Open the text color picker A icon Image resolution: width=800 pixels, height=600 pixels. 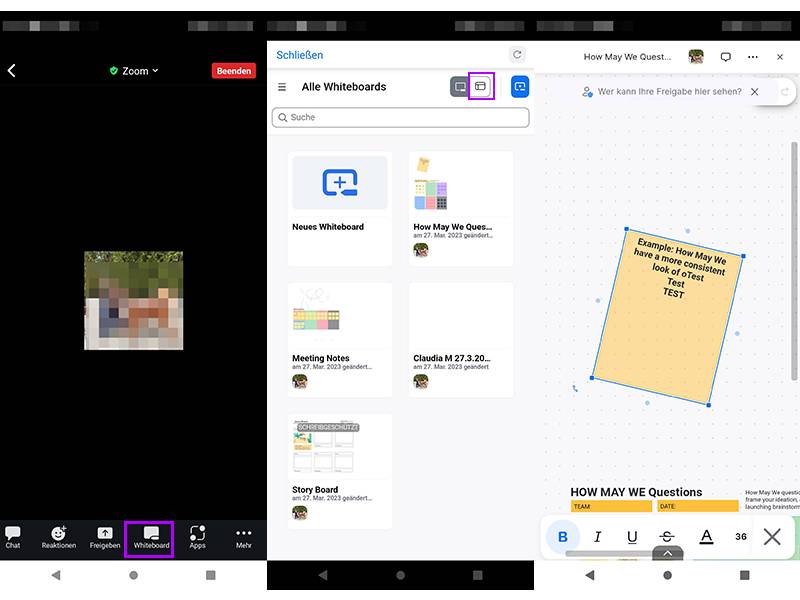pyautogui.click(x=706, y=537)
